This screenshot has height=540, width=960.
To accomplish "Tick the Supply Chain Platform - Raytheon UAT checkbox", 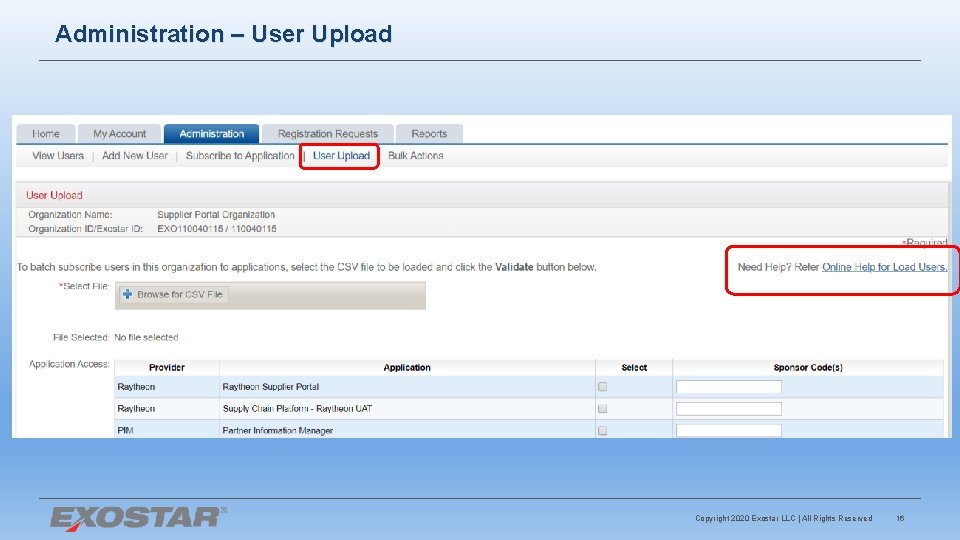I will (602, 409).
